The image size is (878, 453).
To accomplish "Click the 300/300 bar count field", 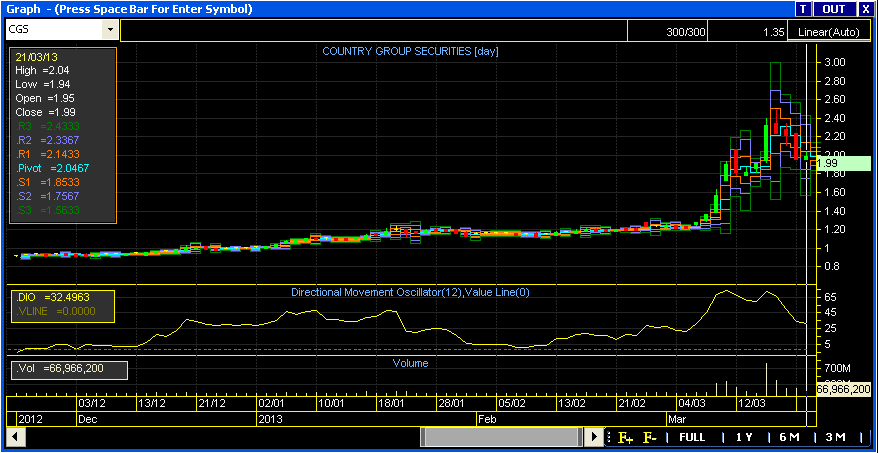I will (x=666, y=32).
